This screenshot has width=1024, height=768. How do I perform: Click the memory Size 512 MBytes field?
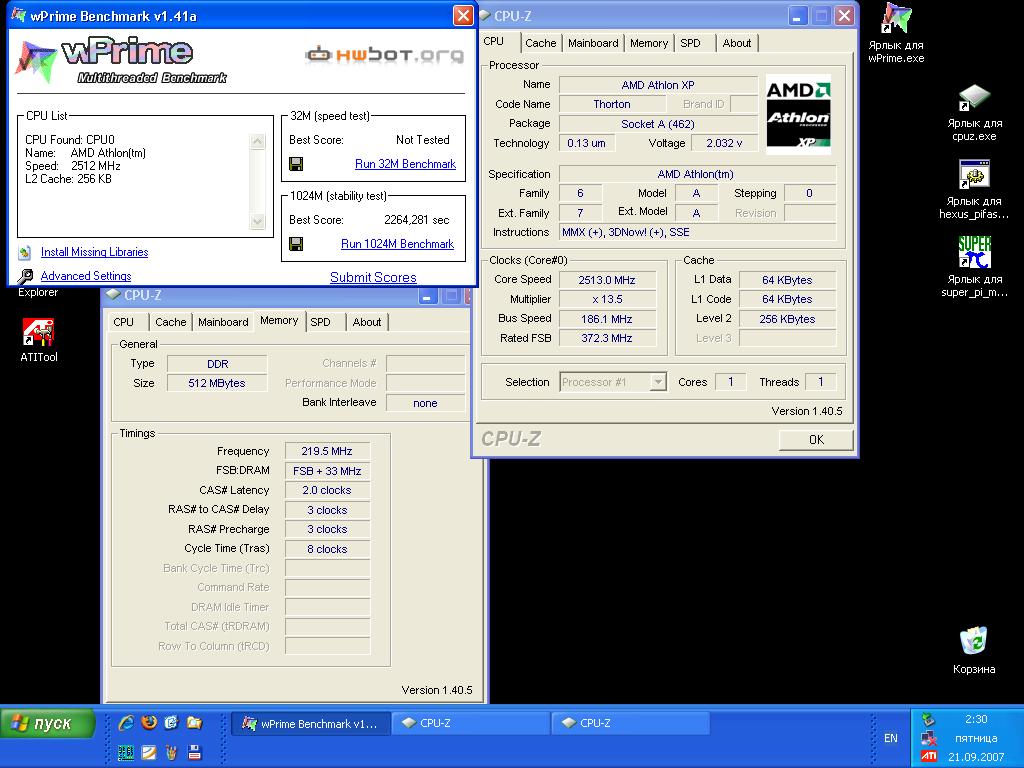pyautogui.click(x=217, y=383)
